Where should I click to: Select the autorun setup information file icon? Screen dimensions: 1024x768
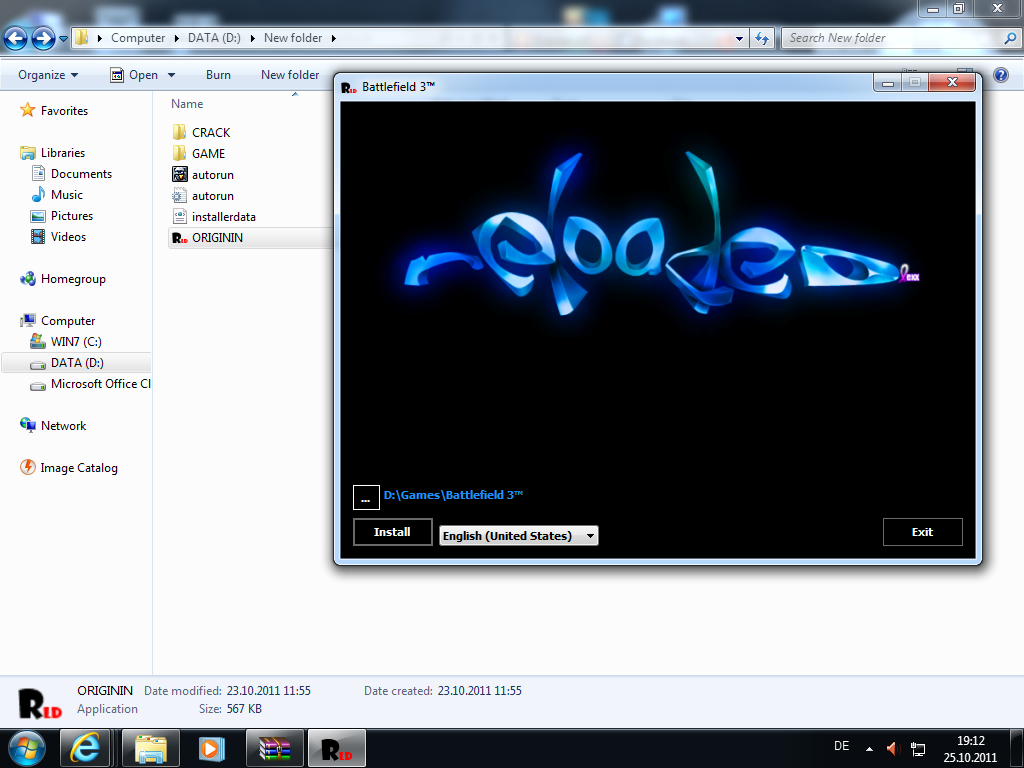(180, 195)
